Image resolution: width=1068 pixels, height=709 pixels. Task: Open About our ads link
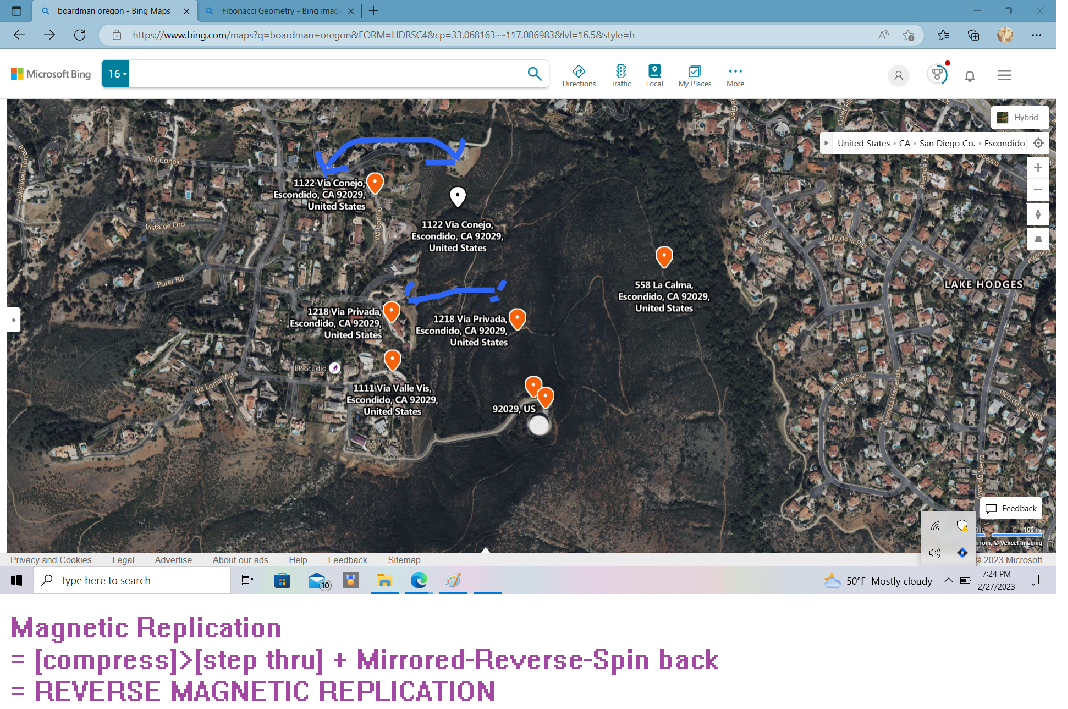pyautogui.click(x=240, y=560)
